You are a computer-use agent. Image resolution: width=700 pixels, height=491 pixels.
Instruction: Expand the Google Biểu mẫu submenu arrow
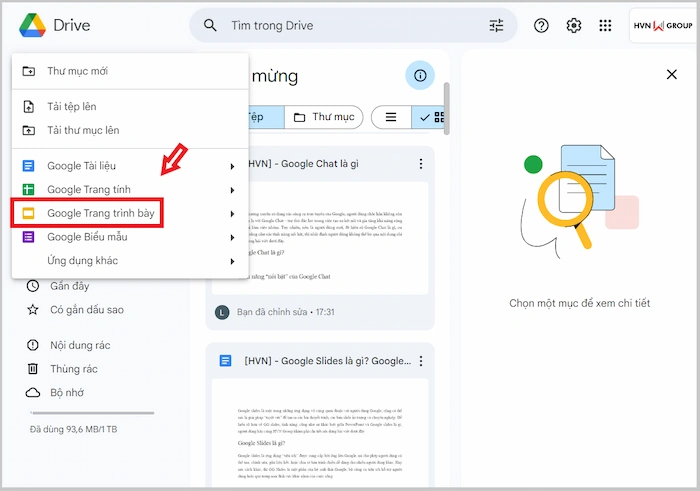[232, 237]
